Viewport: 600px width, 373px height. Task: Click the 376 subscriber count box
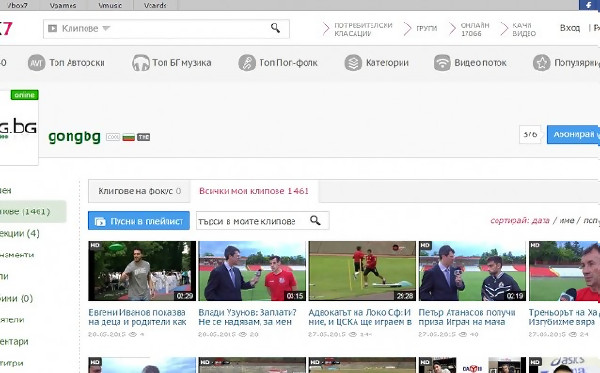[530, 135]
